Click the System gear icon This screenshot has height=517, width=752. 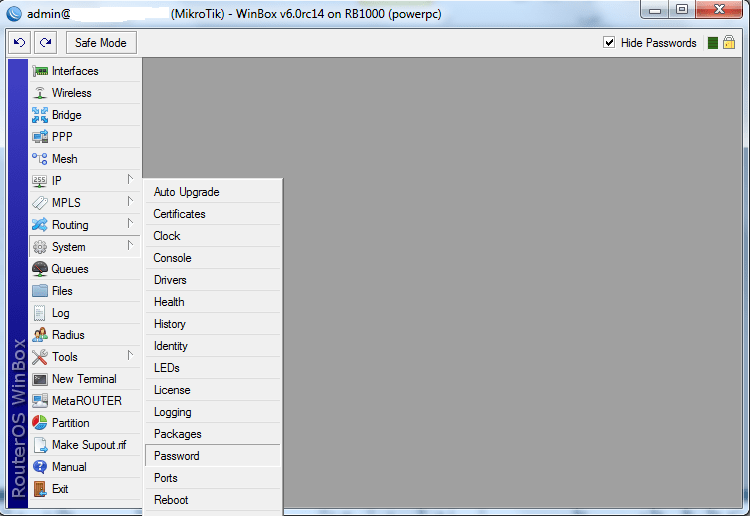click(x=40, y=247)
